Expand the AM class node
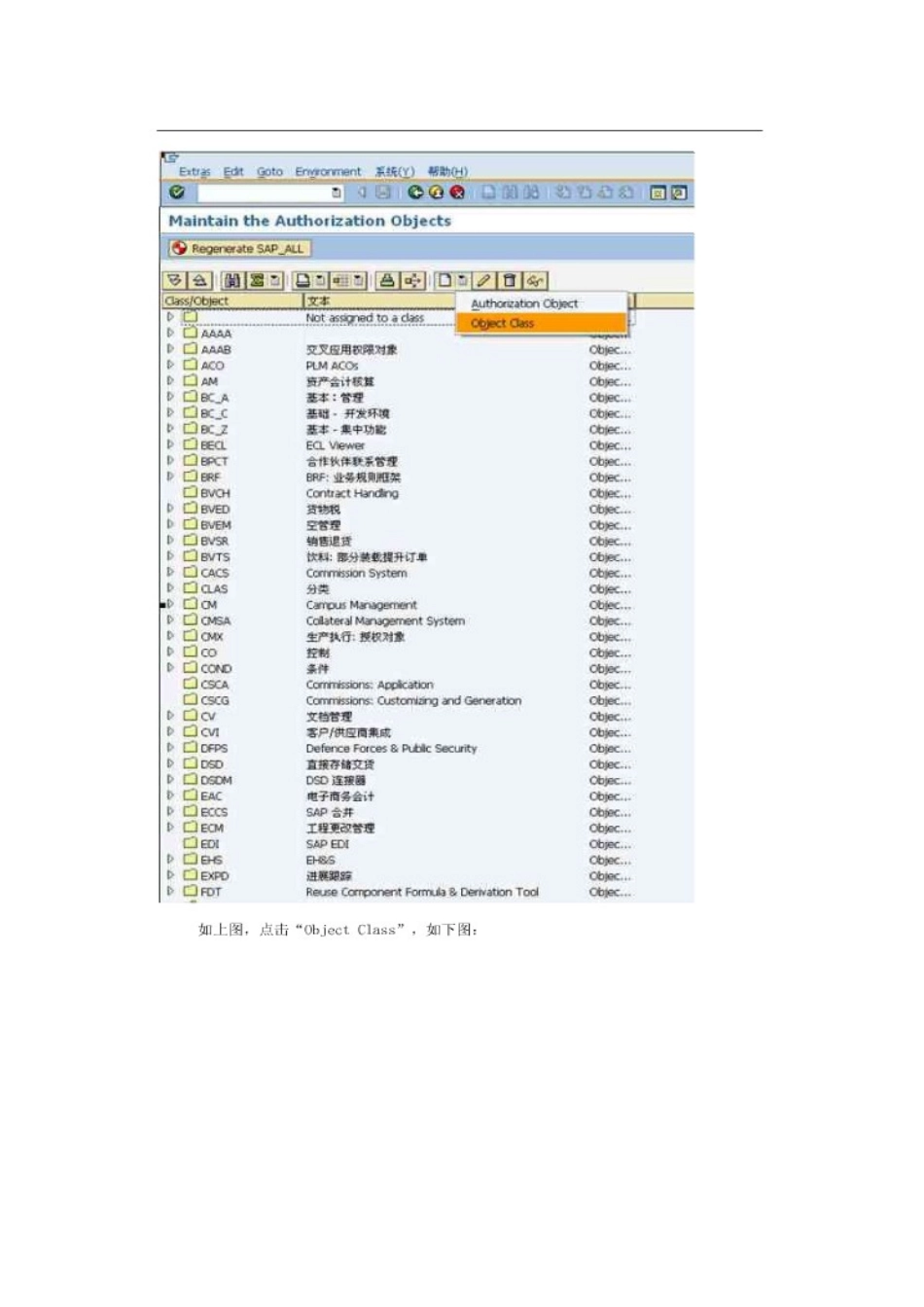The image size is (924, 1307). click(170, 380)
